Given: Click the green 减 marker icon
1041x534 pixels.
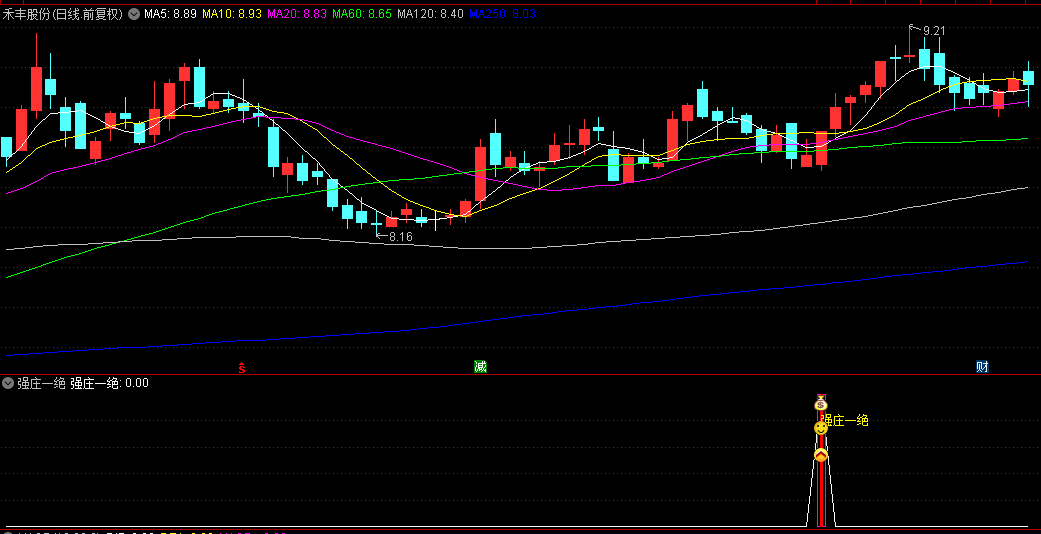Looking at the screenshot, I should [x=480, y=367].
